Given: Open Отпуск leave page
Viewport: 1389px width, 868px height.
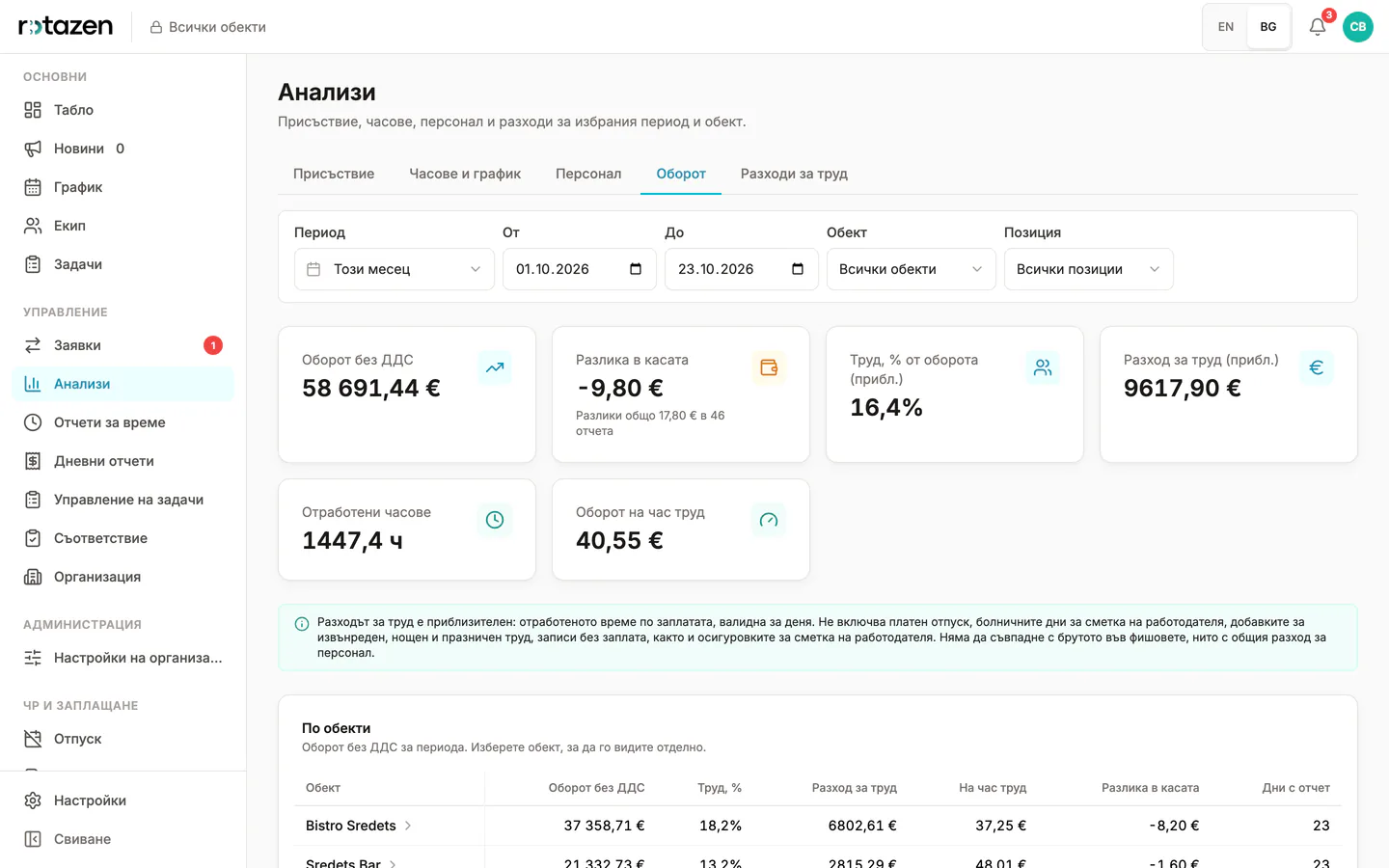Looking at the screenshot, I should click(123, 739).
